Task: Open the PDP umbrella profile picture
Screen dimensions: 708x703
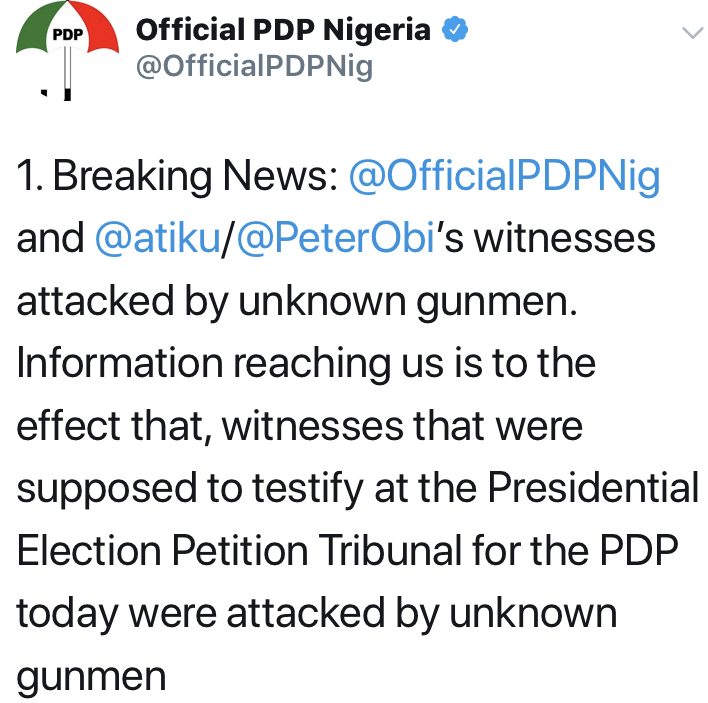Action: [x=67, y=51]
